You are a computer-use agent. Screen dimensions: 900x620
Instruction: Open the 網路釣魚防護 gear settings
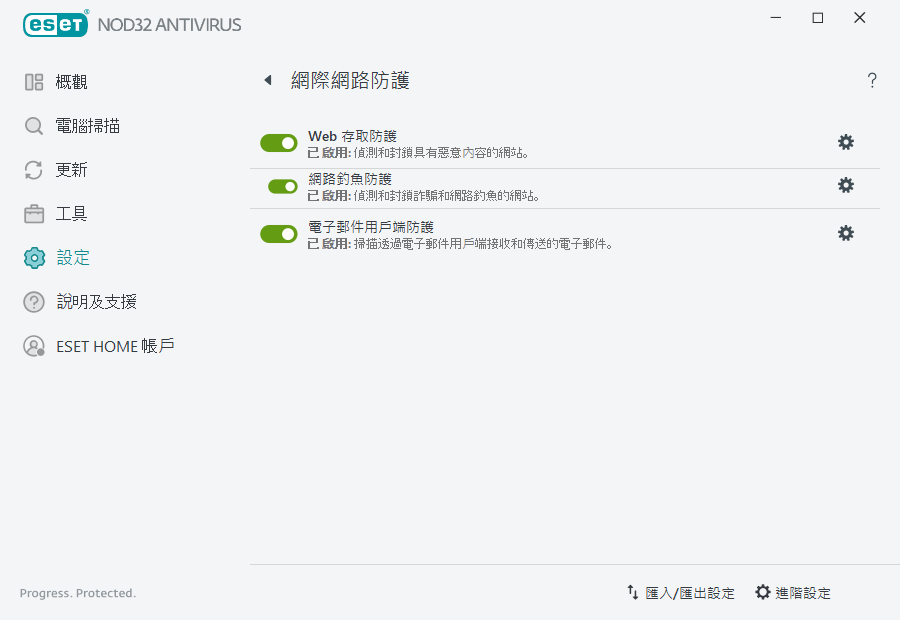click(846, 185)
